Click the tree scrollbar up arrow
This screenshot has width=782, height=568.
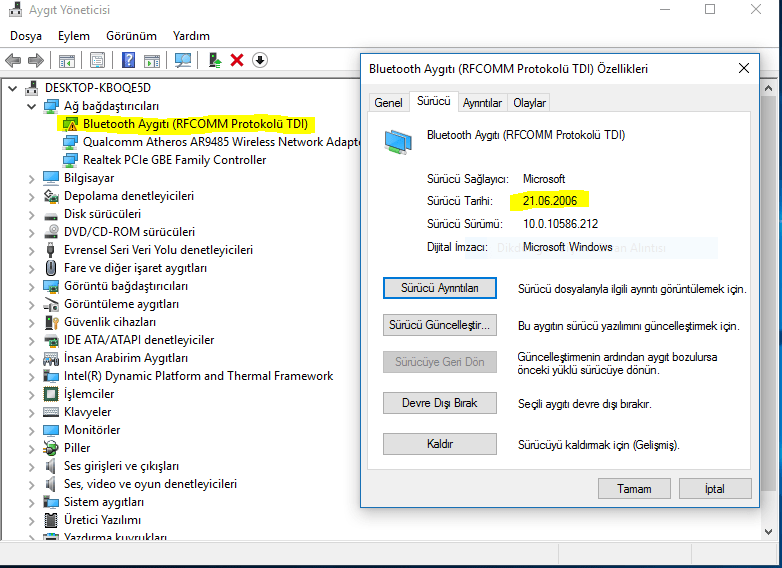click(768, 89)
